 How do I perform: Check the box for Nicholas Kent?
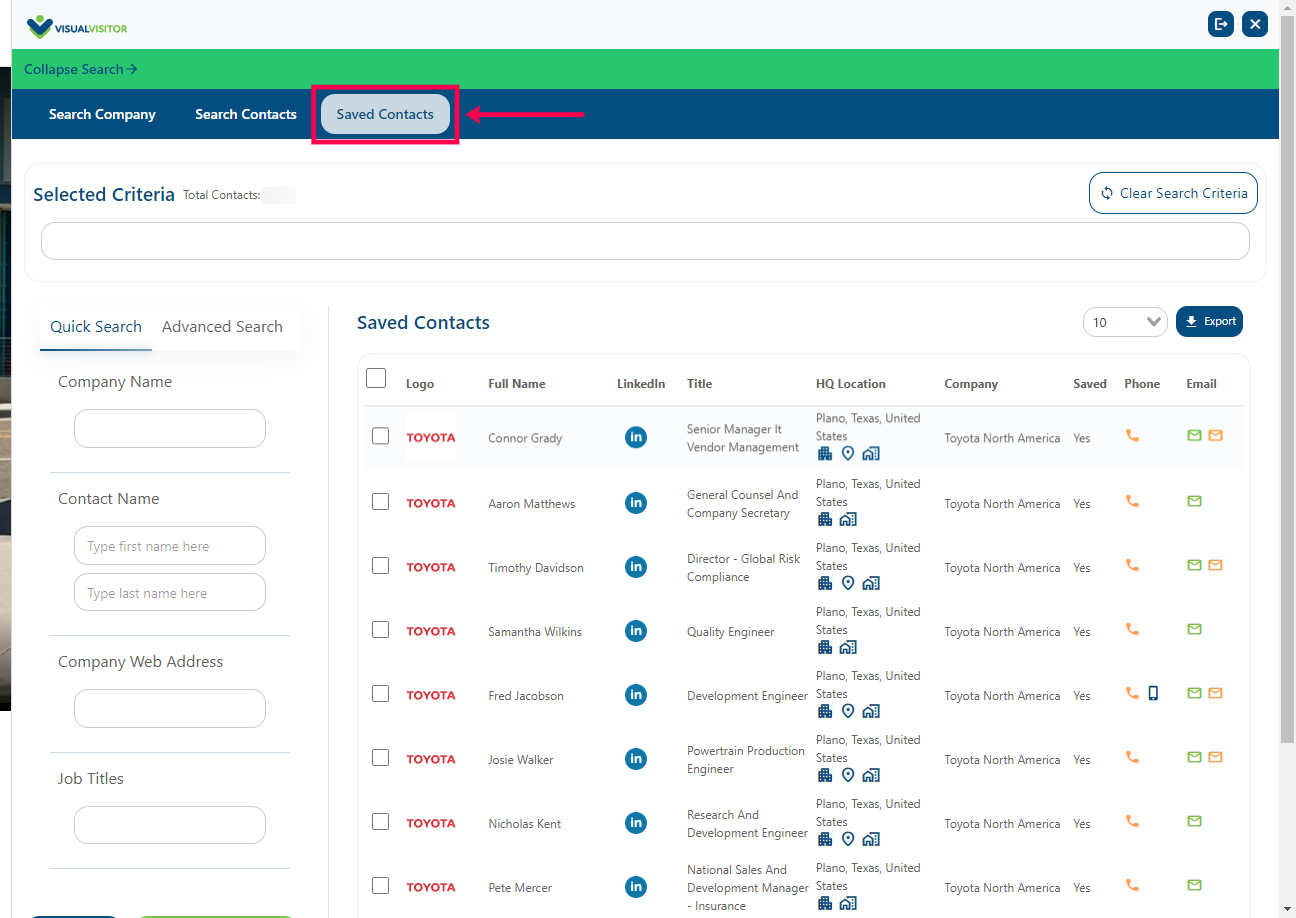click(x=380, y=822)
